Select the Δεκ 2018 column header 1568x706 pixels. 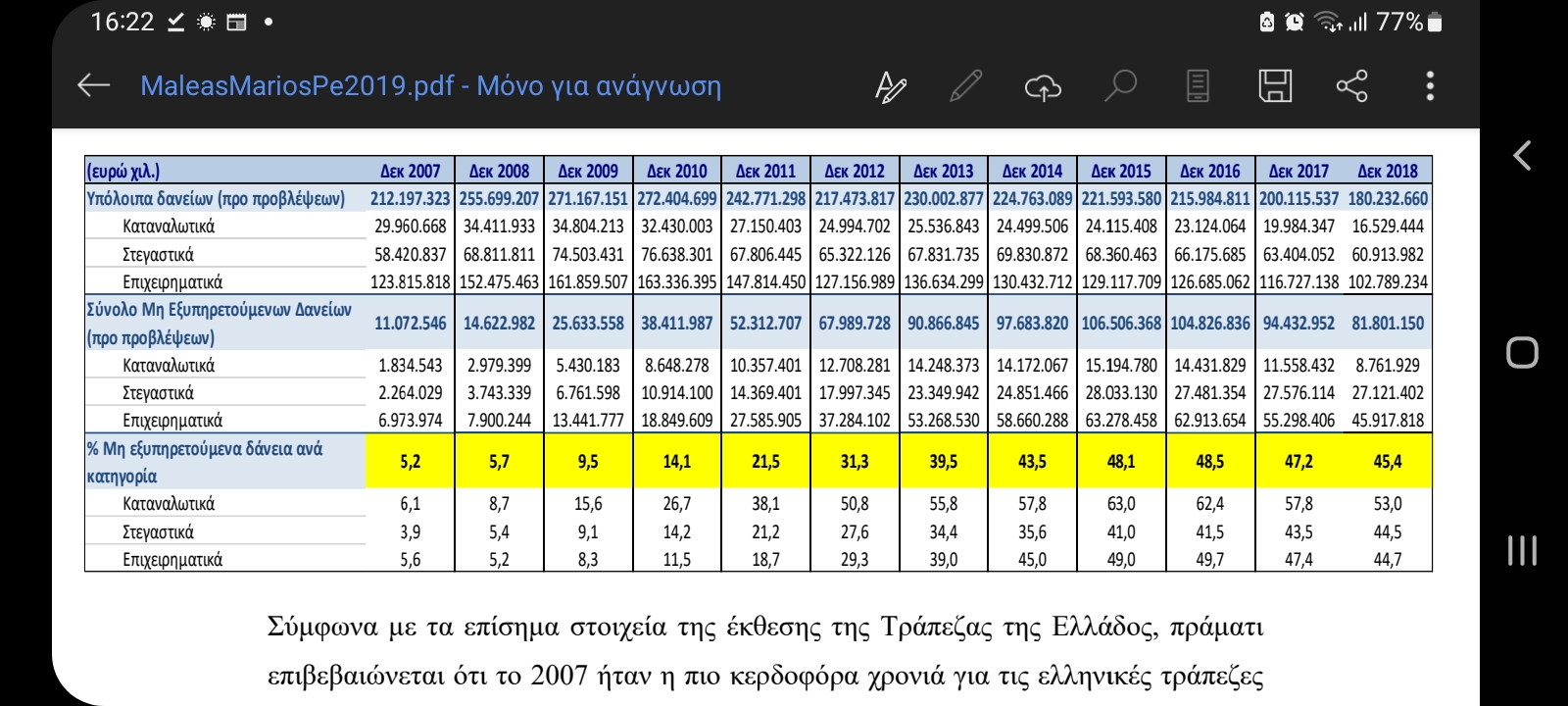pyautogui.click(x=1388, y=171)
